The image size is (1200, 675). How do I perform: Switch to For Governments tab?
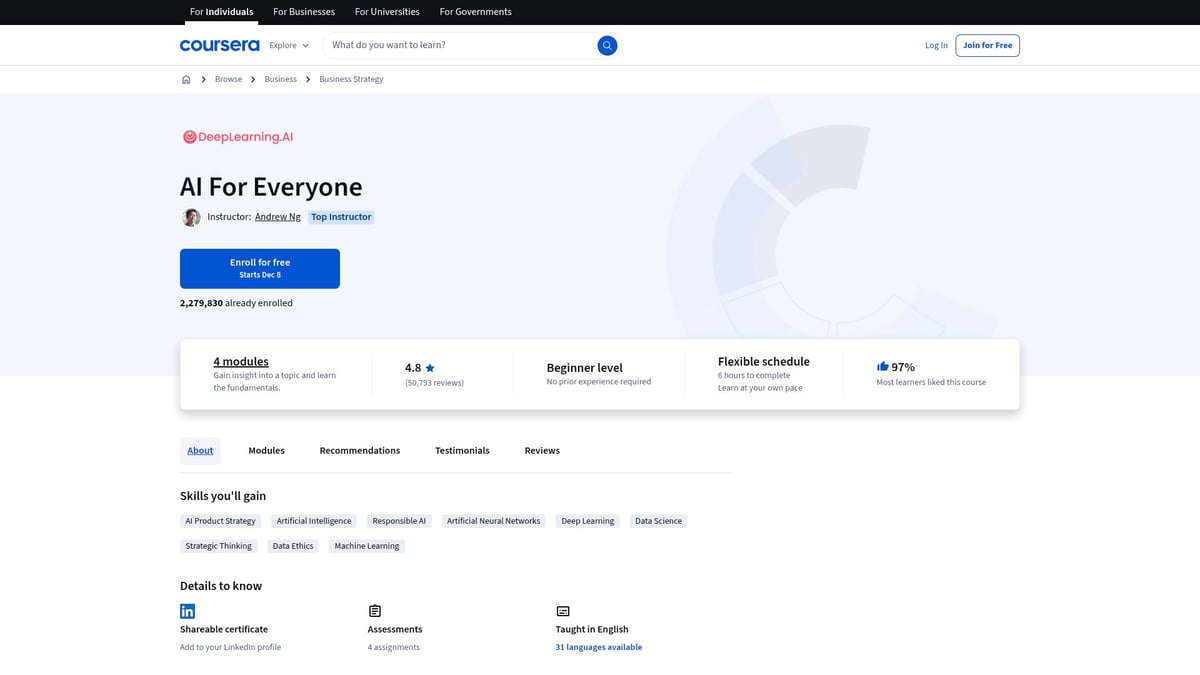point(475,12)
